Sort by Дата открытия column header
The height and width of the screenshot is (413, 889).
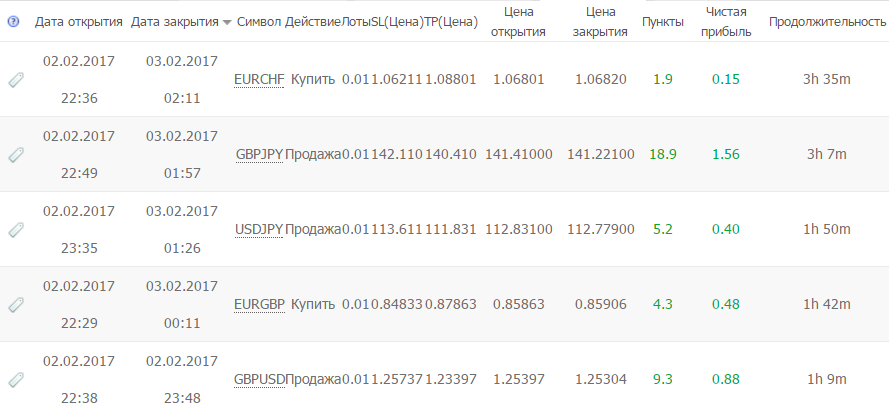click(79, 22)
